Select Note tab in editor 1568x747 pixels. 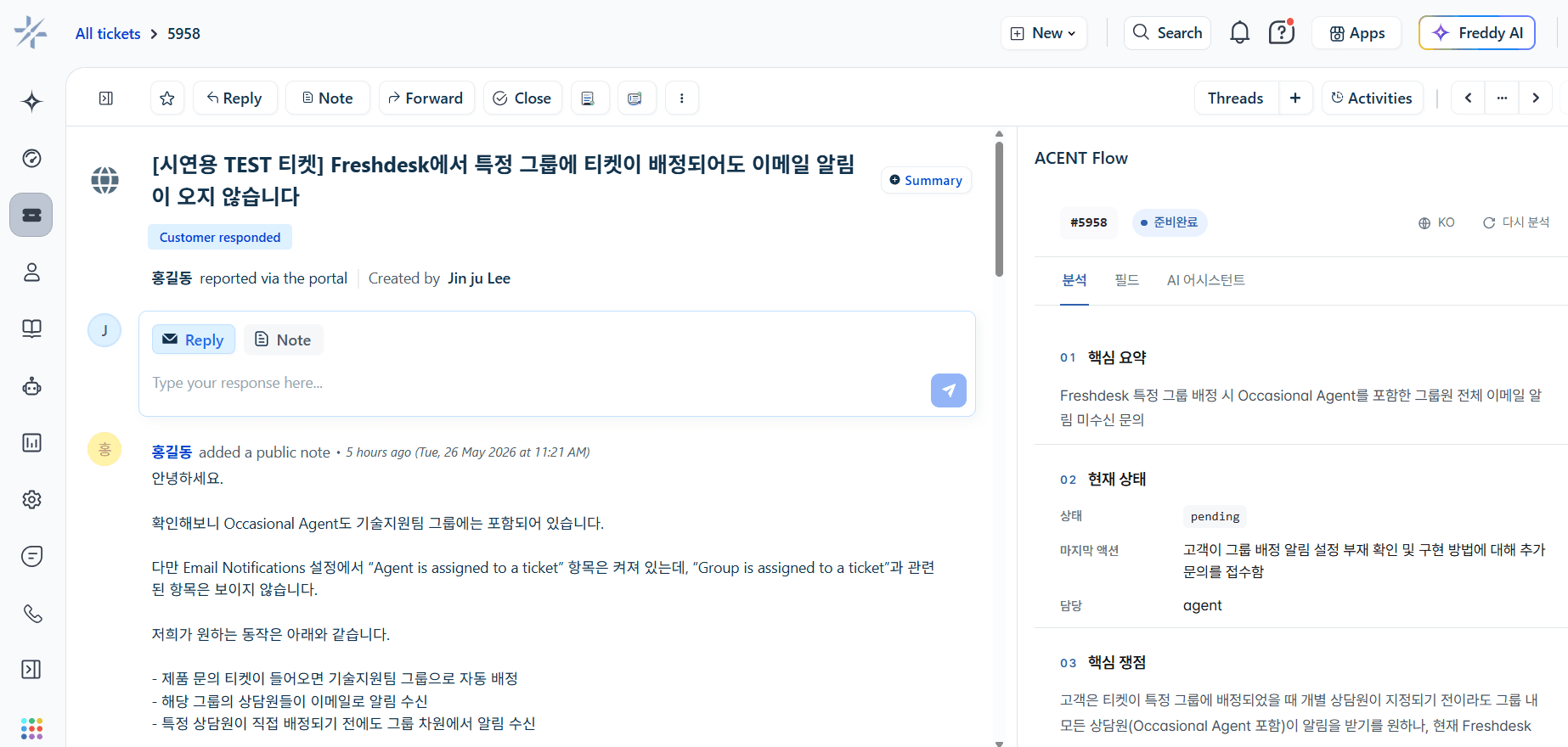coord(284,340)
